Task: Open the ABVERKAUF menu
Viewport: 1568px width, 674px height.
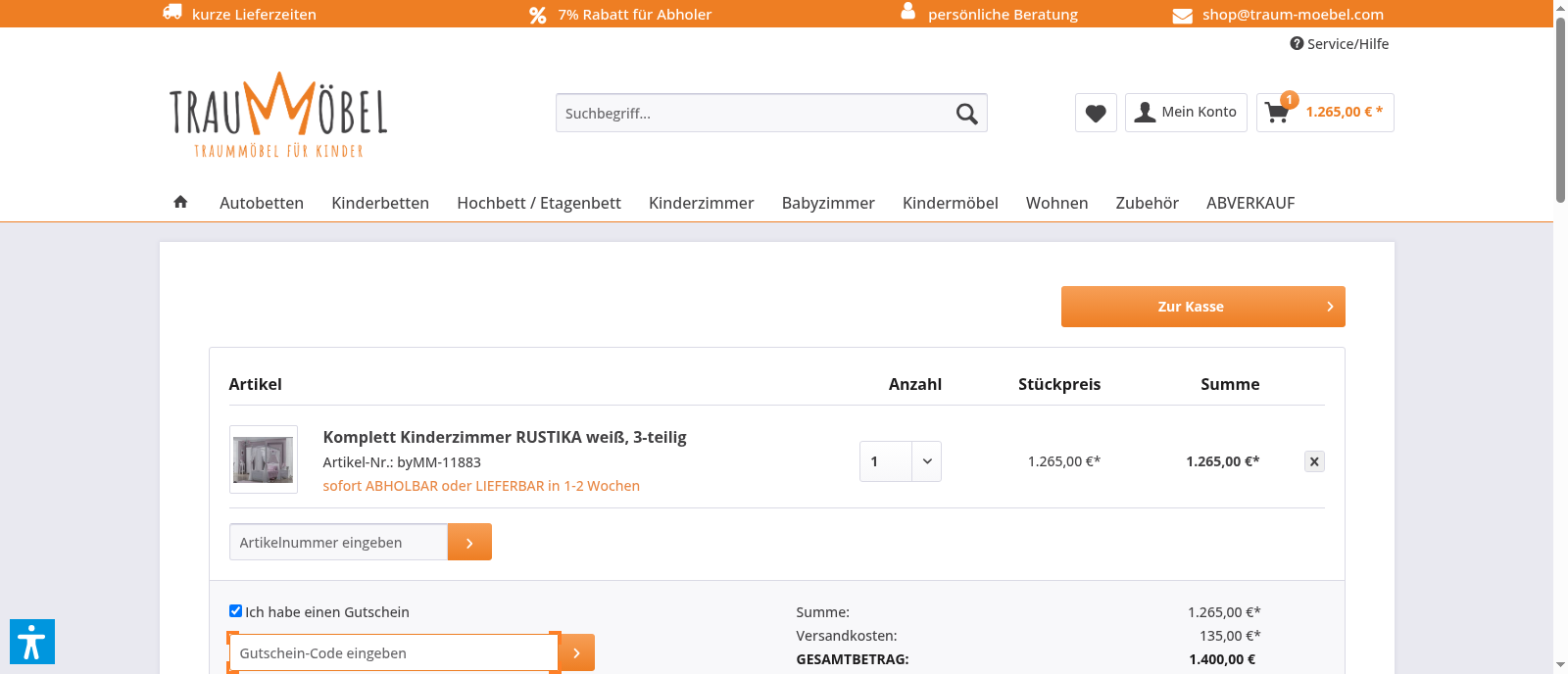Action: tap(1250, 203)
